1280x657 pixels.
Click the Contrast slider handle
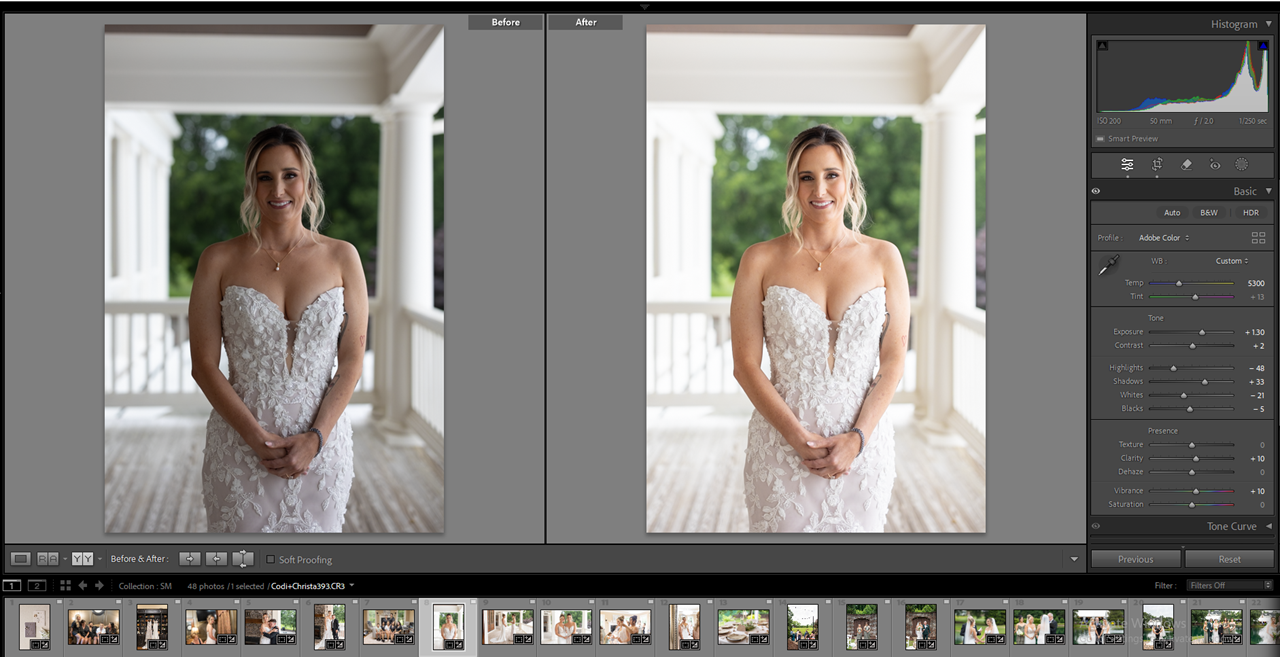click(1192, 346)
